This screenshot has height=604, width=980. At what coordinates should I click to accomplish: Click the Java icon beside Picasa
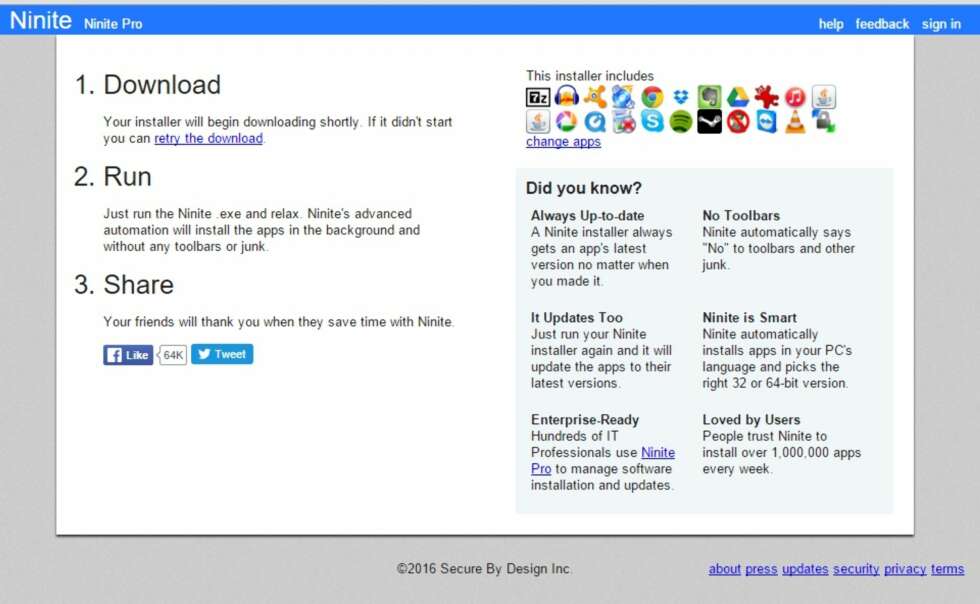pos(538,121)
